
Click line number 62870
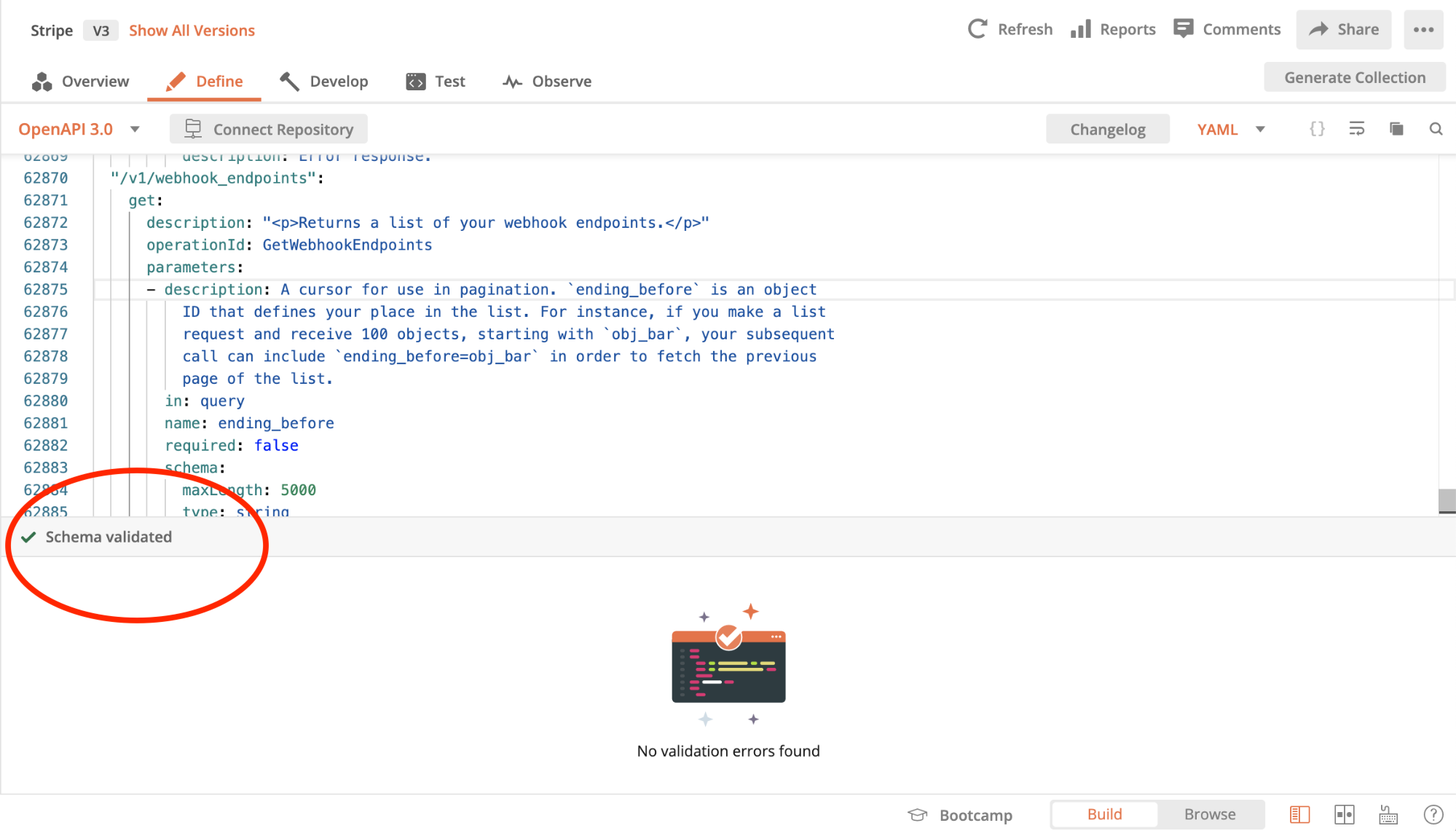(x=45, y=178)
